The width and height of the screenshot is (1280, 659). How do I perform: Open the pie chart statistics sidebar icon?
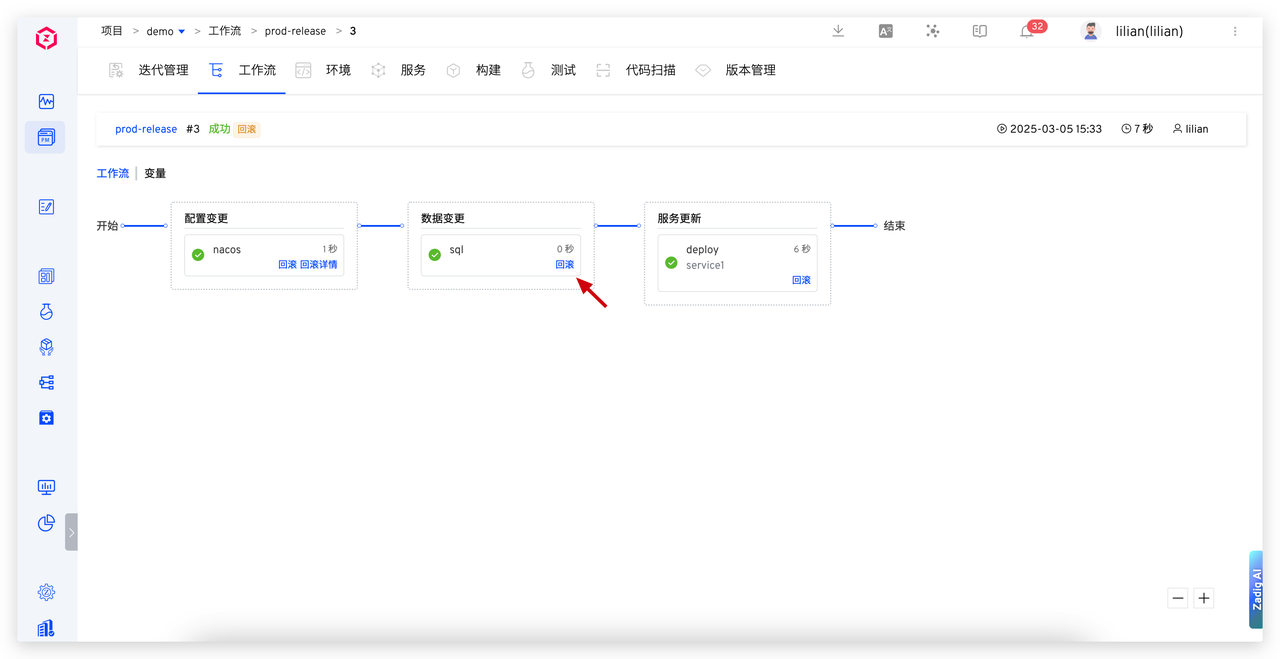click(x=46, y=523)
